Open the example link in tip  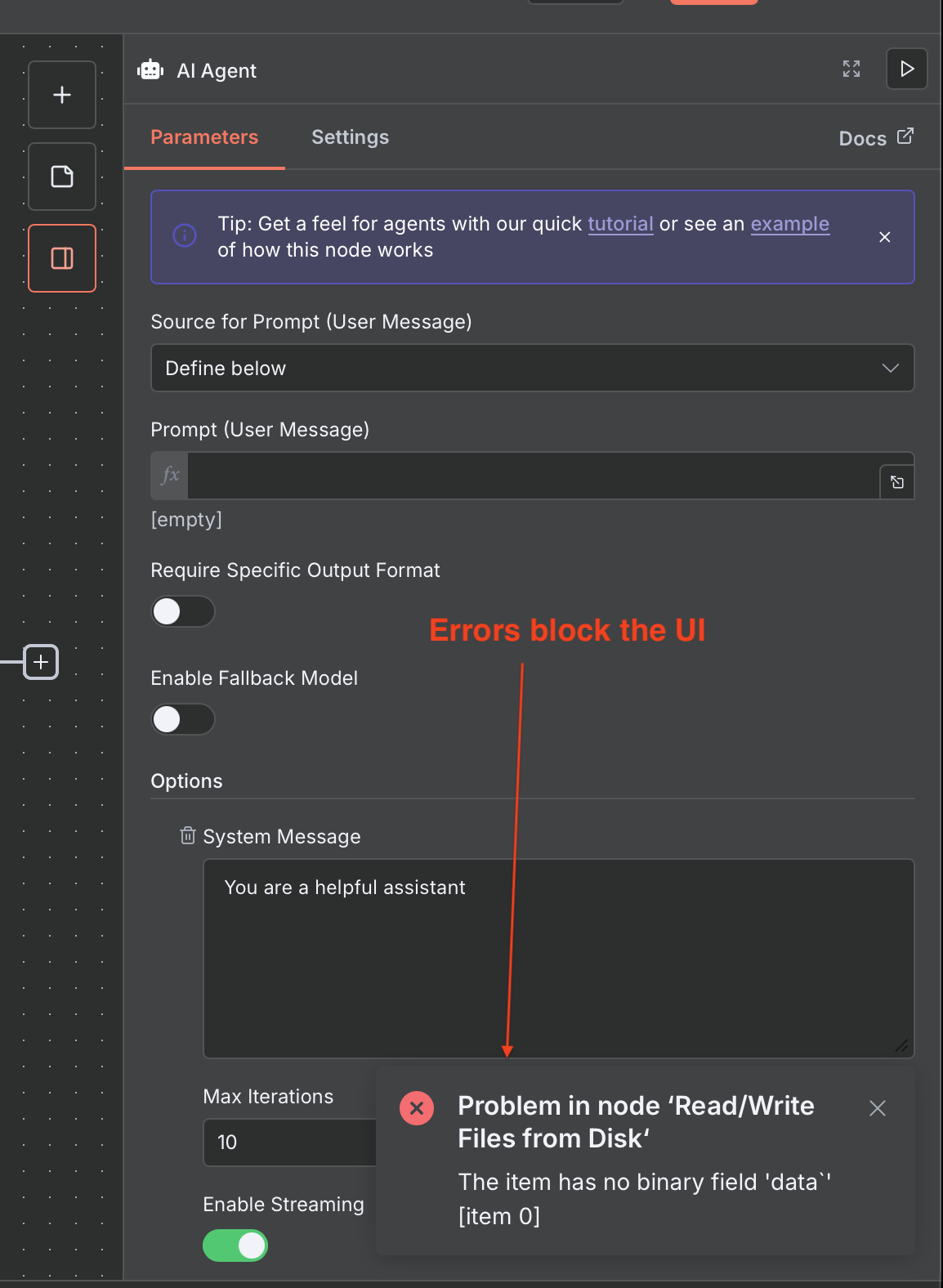[x=789, y=224]
